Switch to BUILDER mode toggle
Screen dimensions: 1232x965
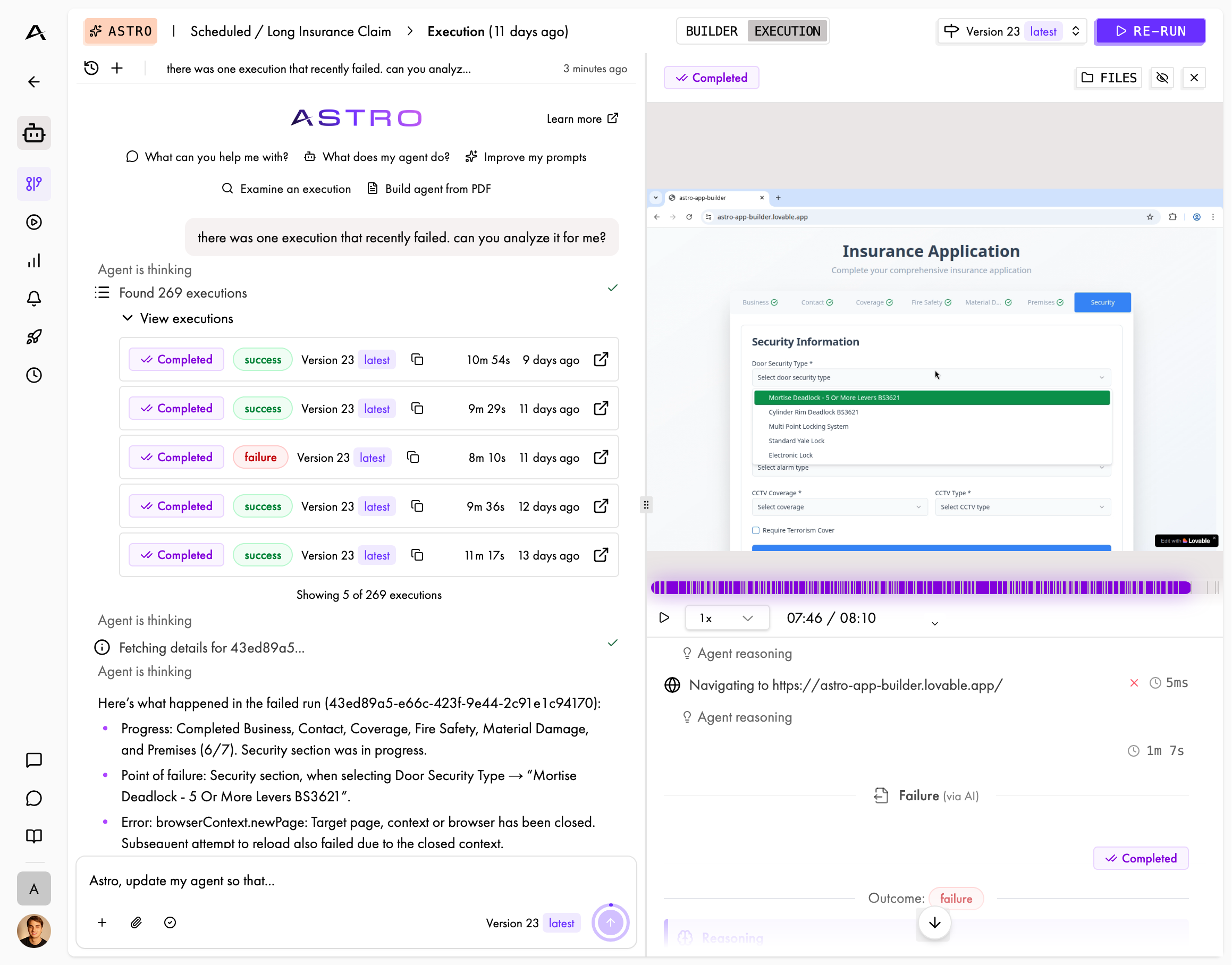point(711,31)
